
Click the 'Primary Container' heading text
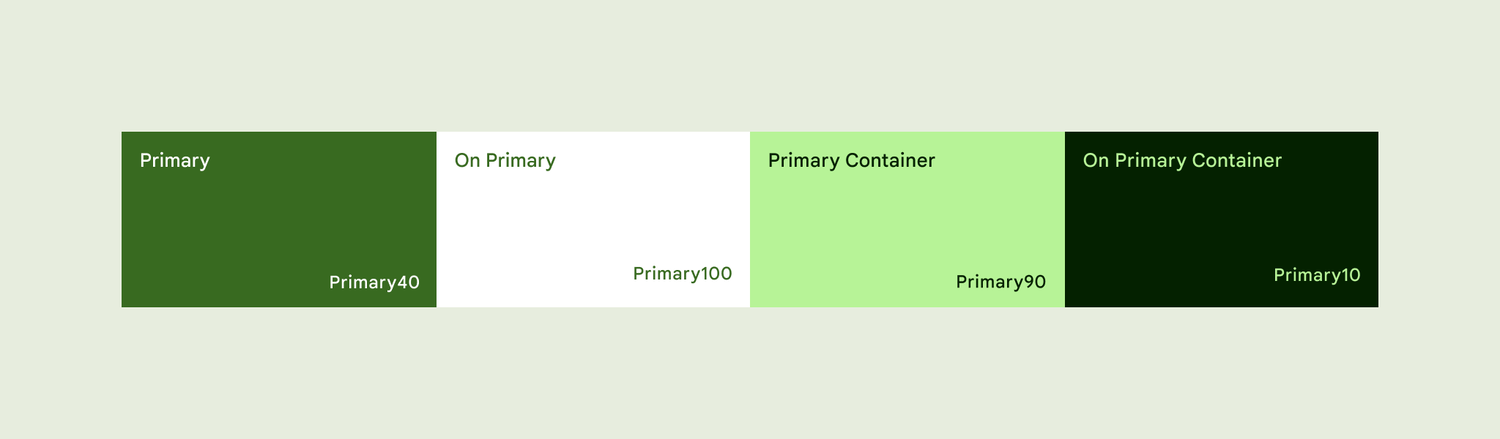click(x=852, y=161)
